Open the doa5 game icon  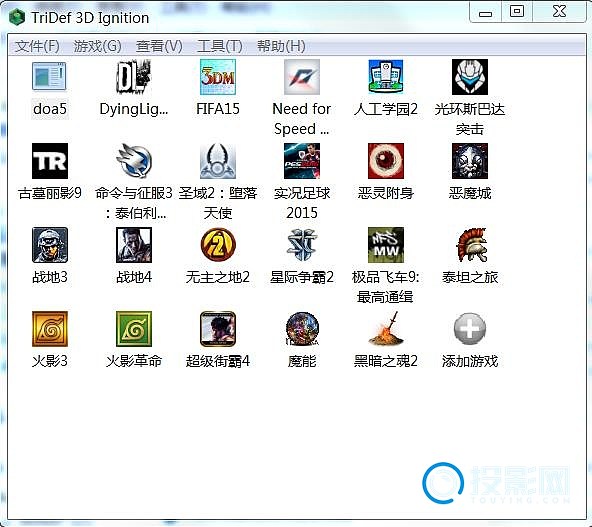49,77
